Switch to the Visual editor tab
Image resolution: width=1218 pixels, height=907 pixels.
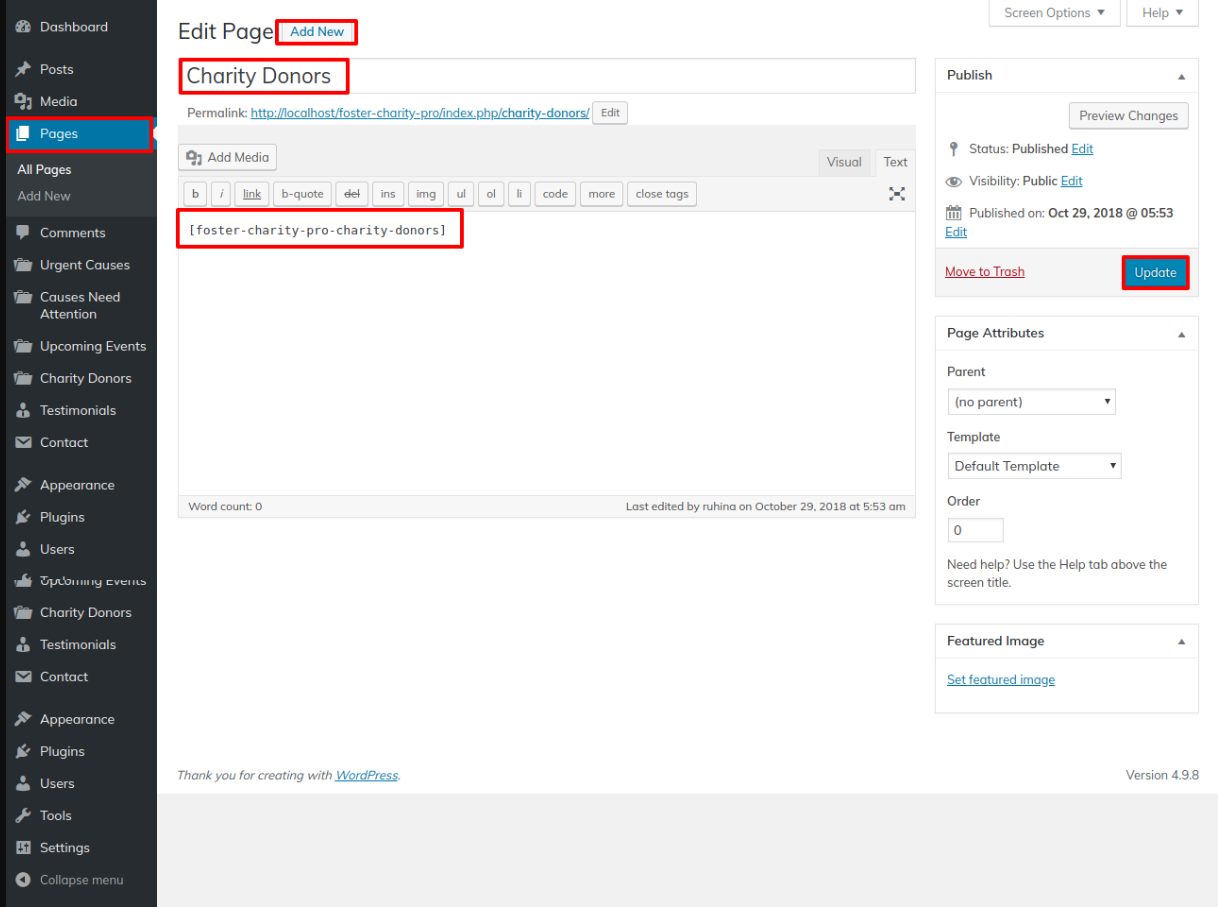point(844,162)
